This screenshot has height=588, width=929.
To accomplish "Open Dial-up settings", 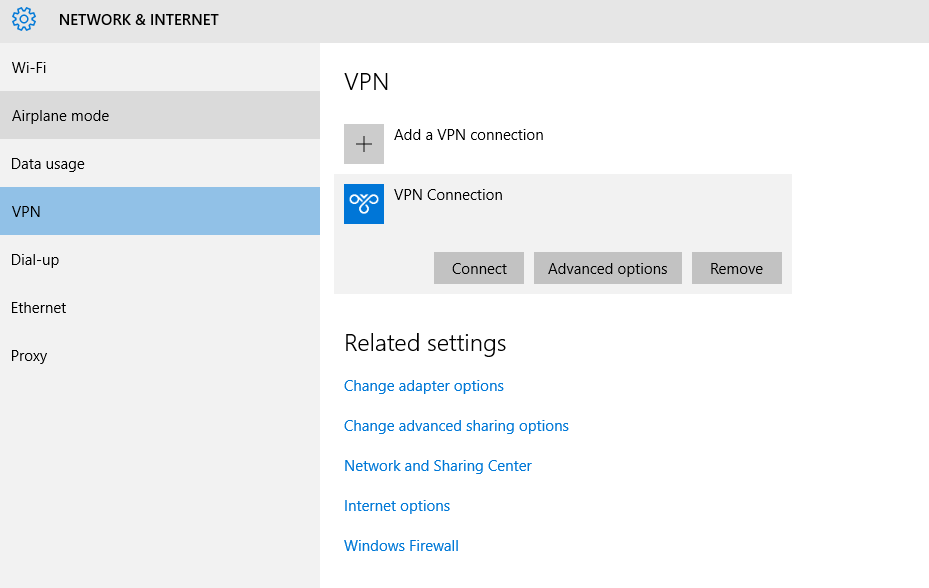I will [x=160, y=260].
